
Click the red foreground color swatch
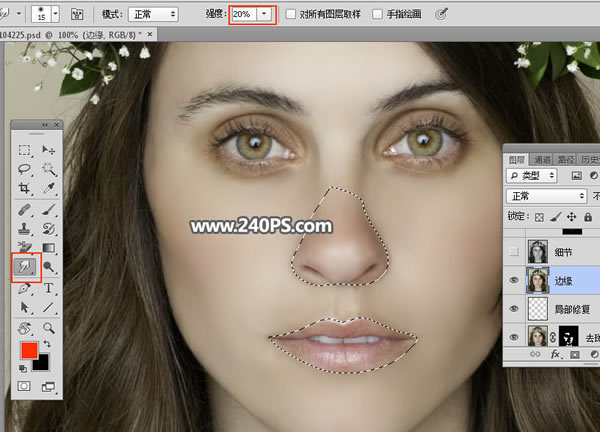coord(29,350)
